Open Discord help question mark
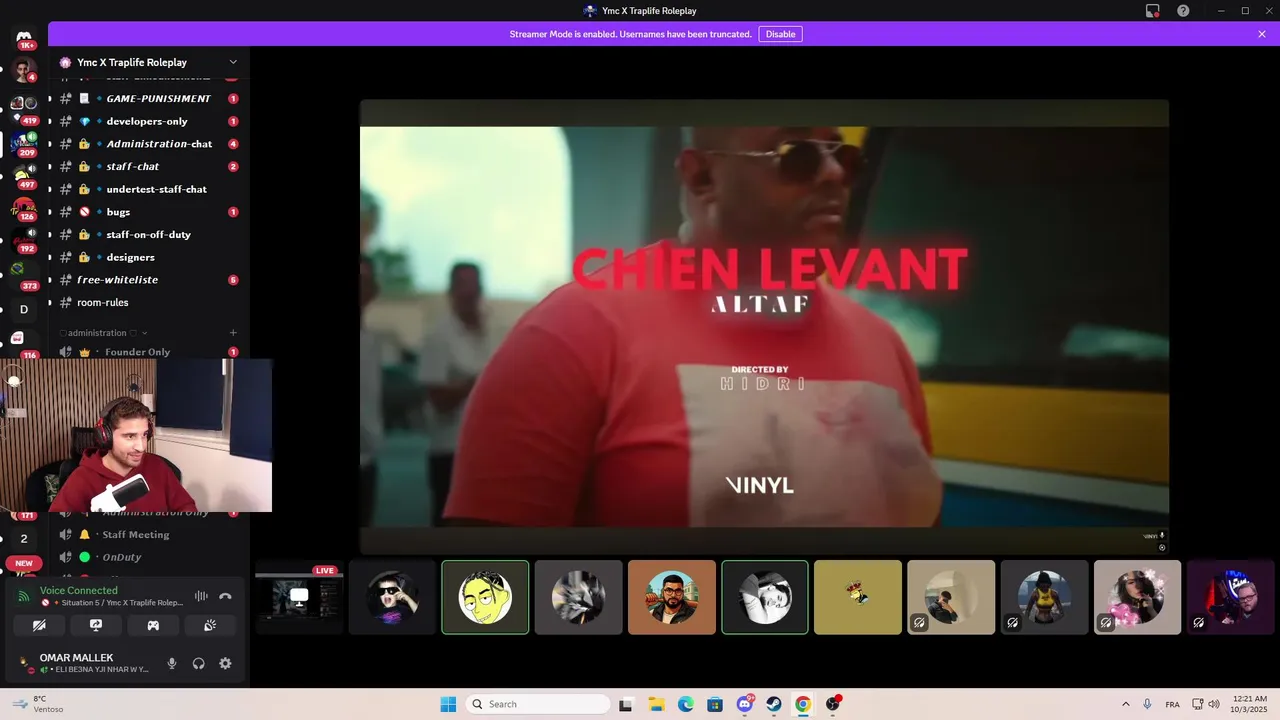Screen dimensions: 1280x720 pos(1183,11)
